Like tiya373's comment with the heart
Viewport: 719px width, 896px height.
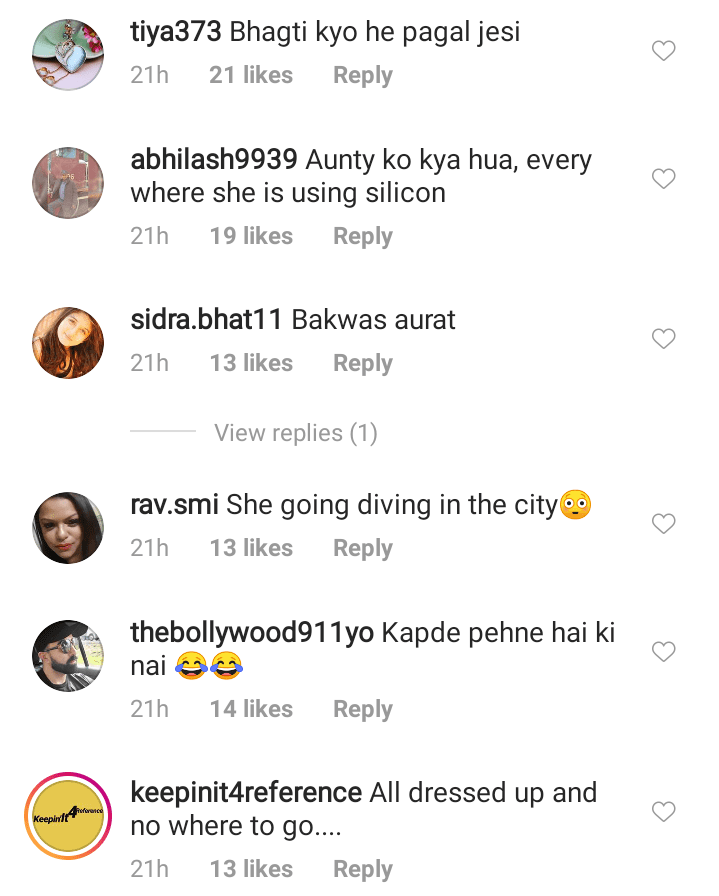pyautogui.click(x=664, y=51)
